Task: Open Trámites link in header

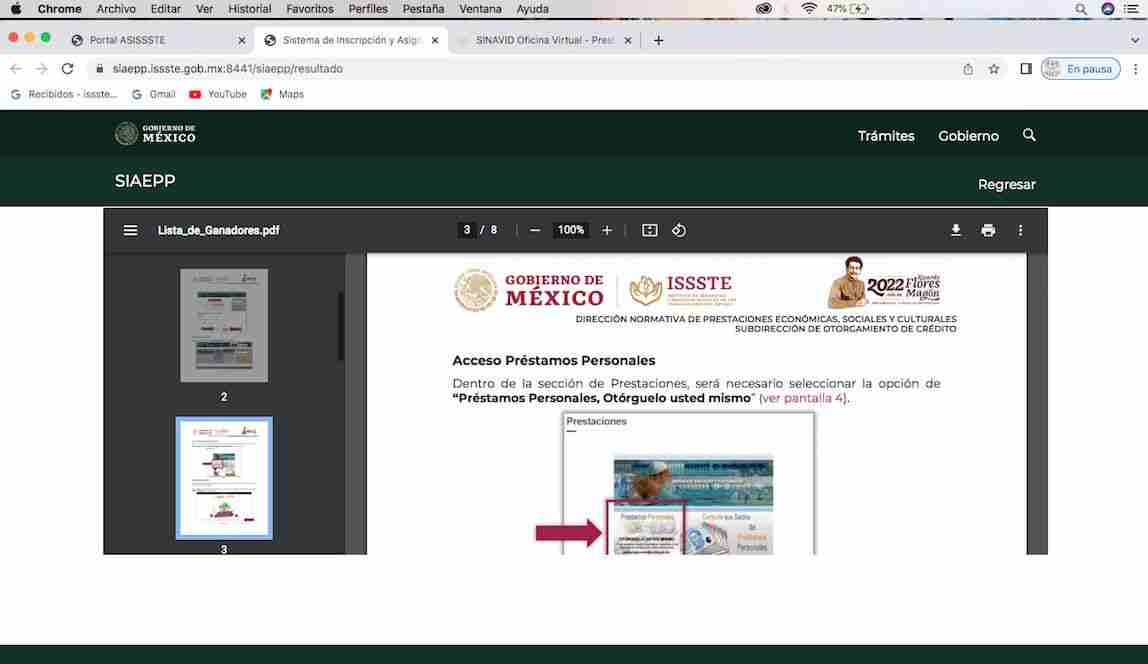Action: (886, 136)
